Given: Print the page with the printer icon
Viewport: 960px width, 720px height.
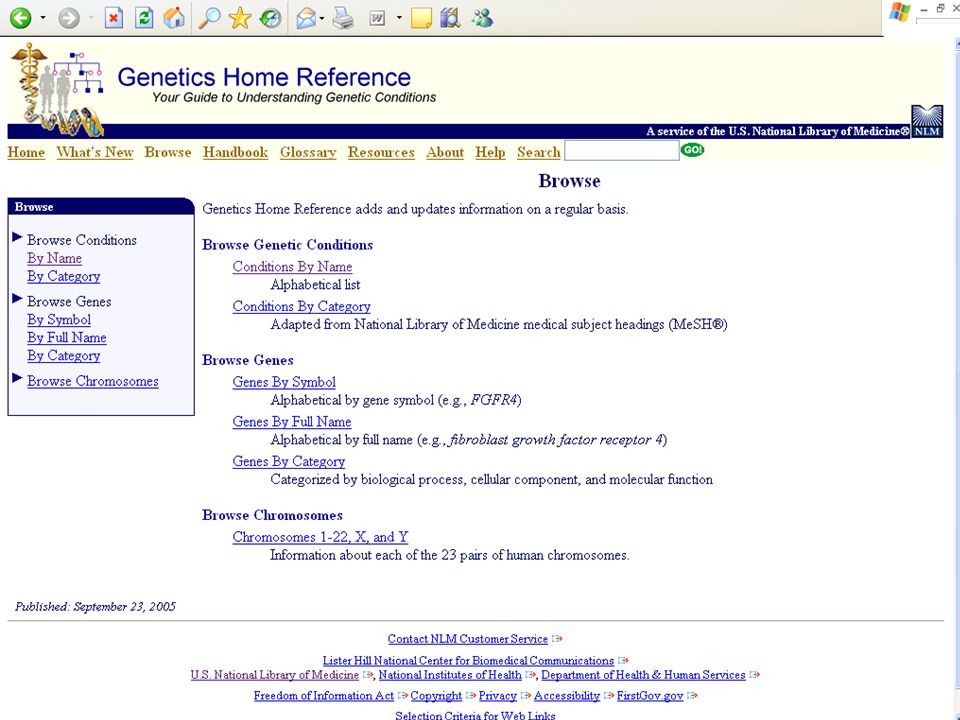Looking at the screenshot, I should (x=343, y=18).
